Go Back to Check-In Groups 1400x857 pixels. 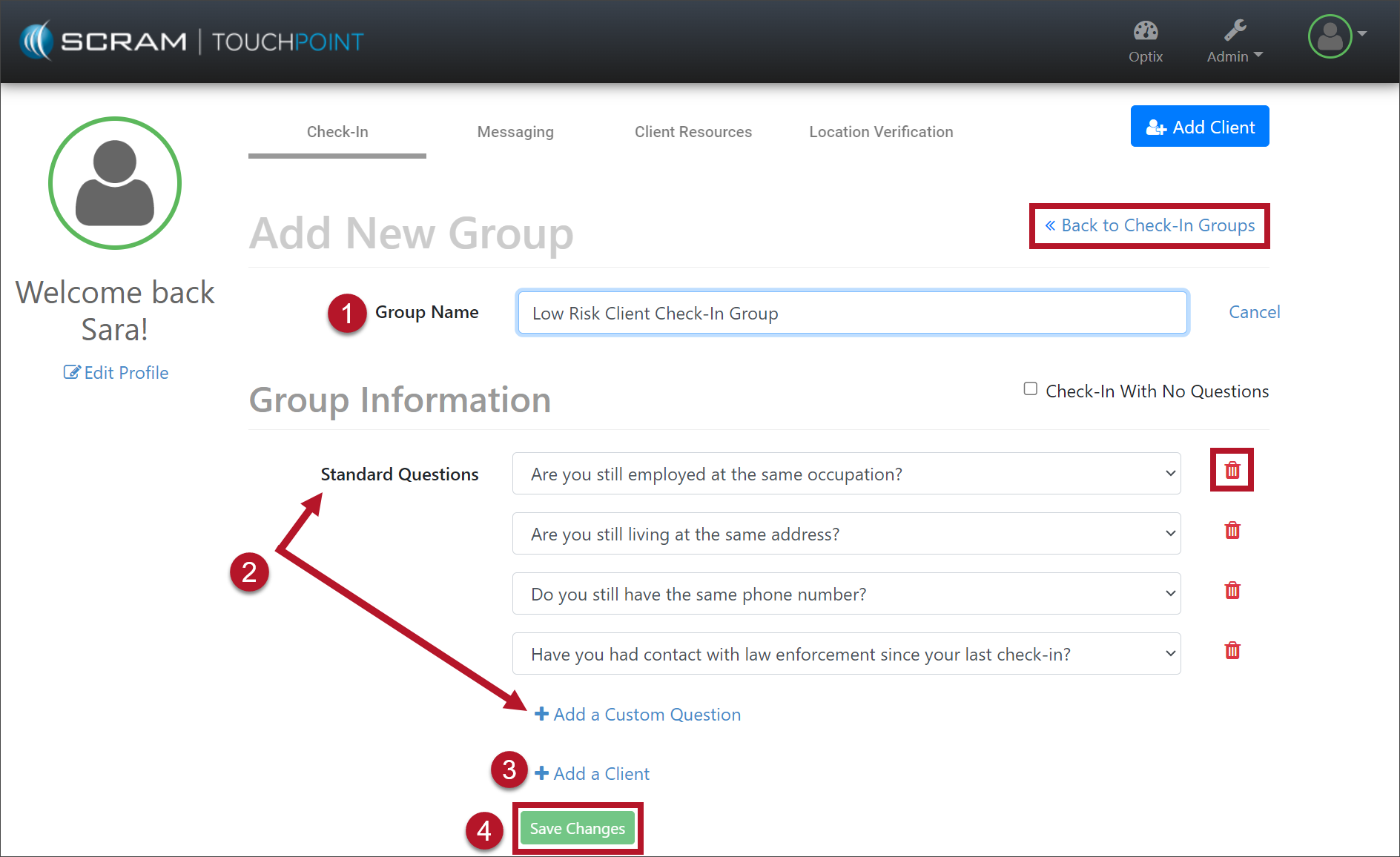[x=1149, y=225]
